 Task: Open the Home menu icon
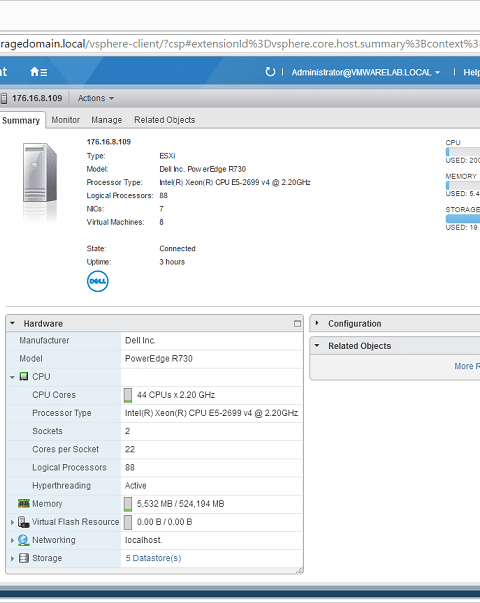pos(38,72)
